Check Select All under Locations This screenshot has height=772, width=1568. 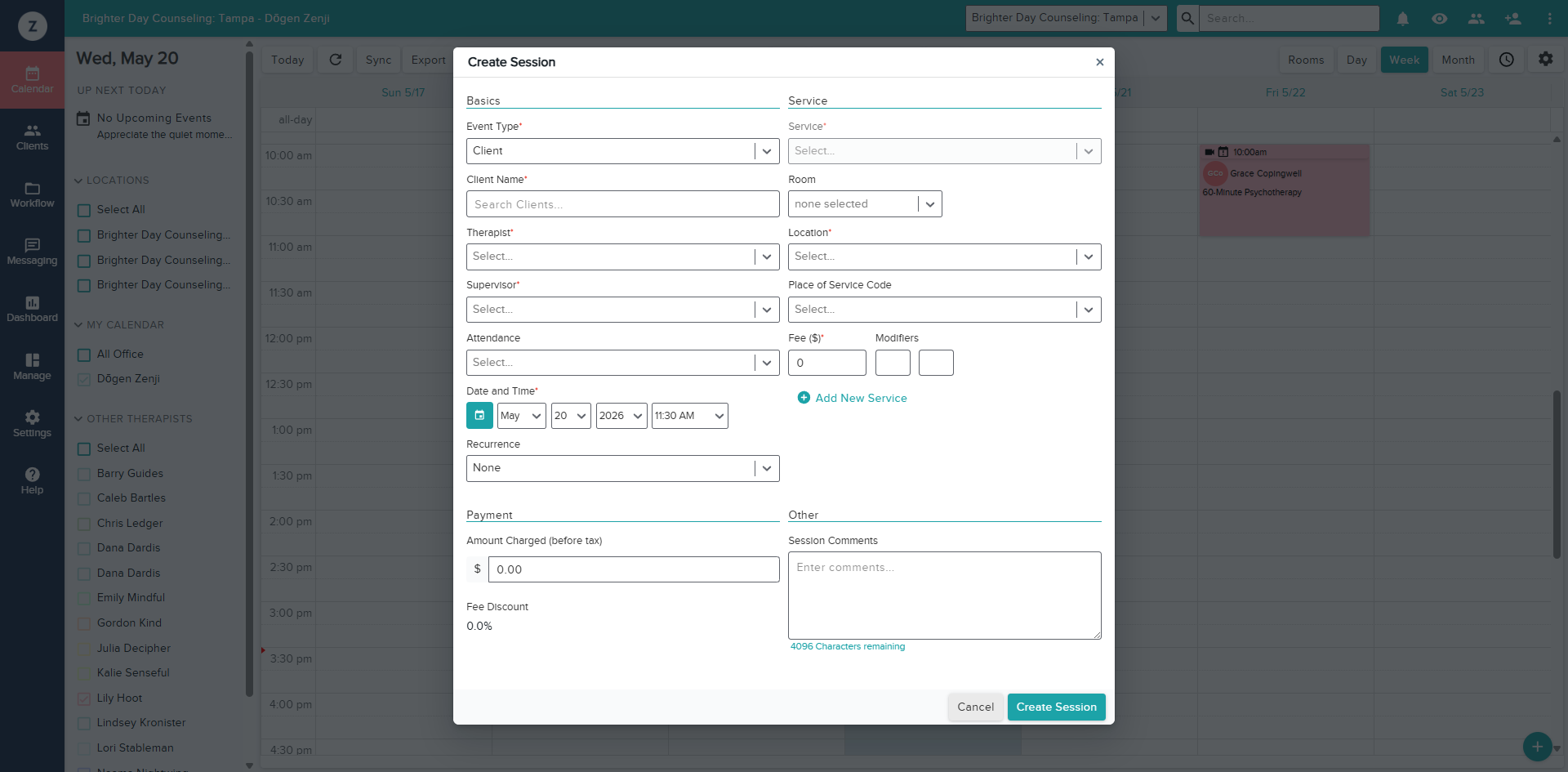(x=84, y=210)
